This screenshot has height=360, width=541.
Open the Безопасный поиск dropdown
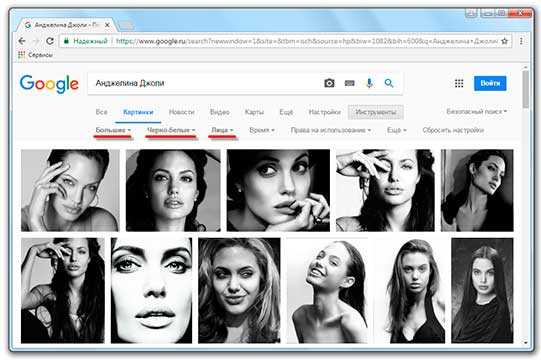click(476, 111)
